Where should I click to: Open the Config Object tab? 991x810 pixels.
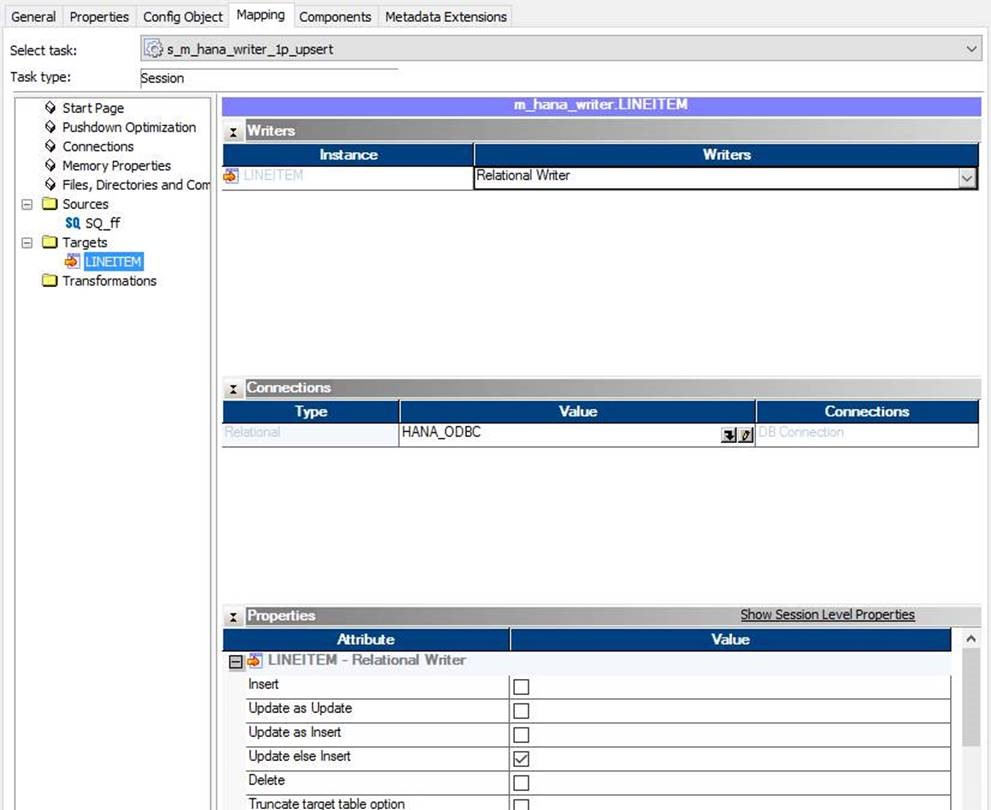(x=183, y=16)
